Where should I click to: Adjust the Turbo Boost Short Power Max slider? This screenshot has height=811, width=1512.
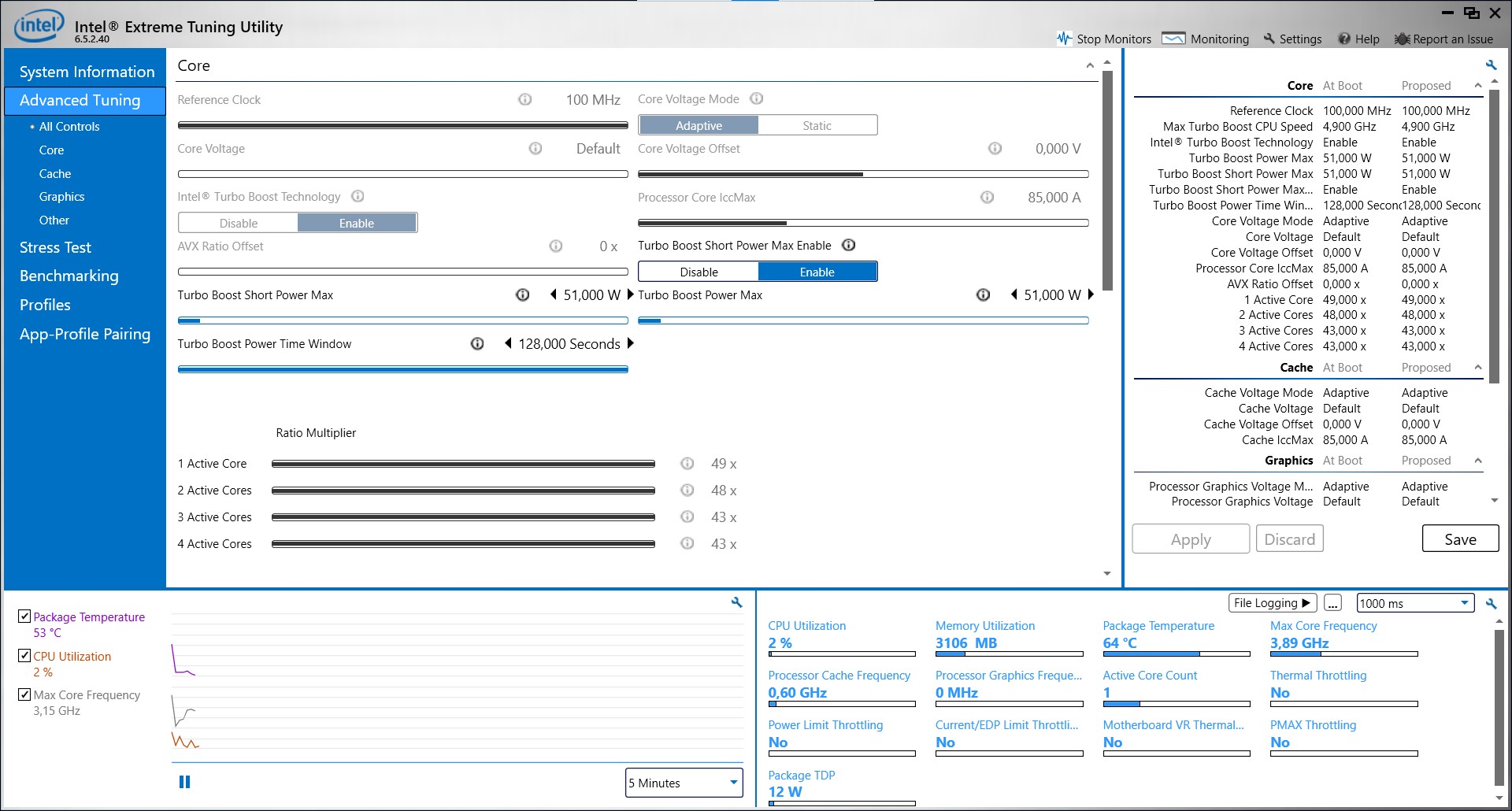(x=403, y=320)
